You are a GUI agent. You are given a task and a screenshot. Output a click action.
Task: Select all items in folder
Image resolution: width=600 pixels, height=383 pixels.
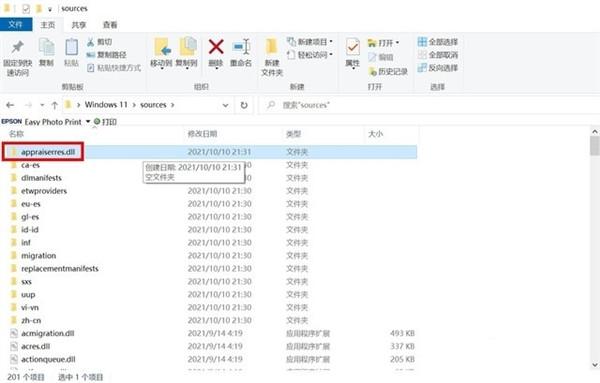coord(438,42)
